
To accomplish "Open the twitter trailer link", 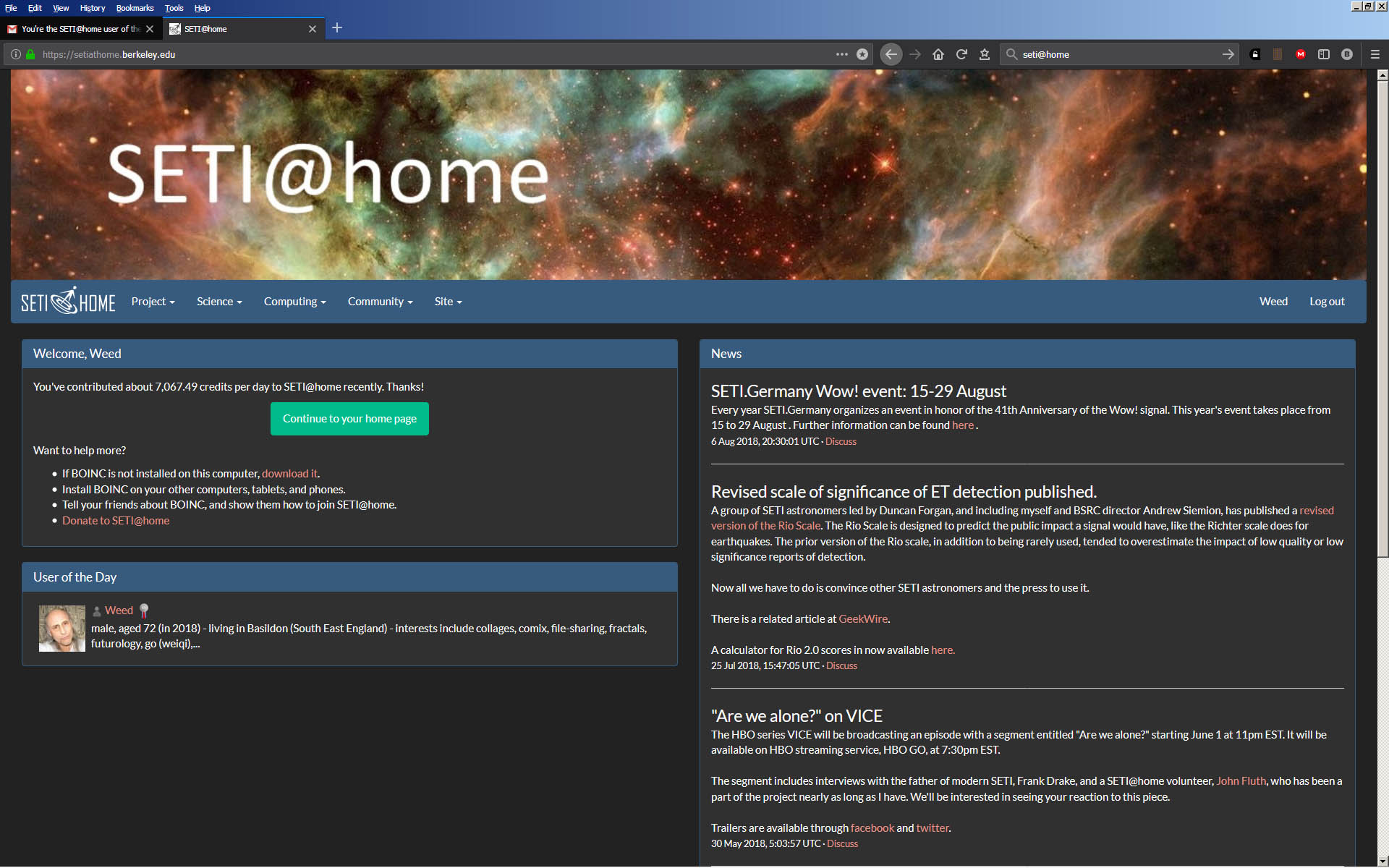I will [933, 827].
